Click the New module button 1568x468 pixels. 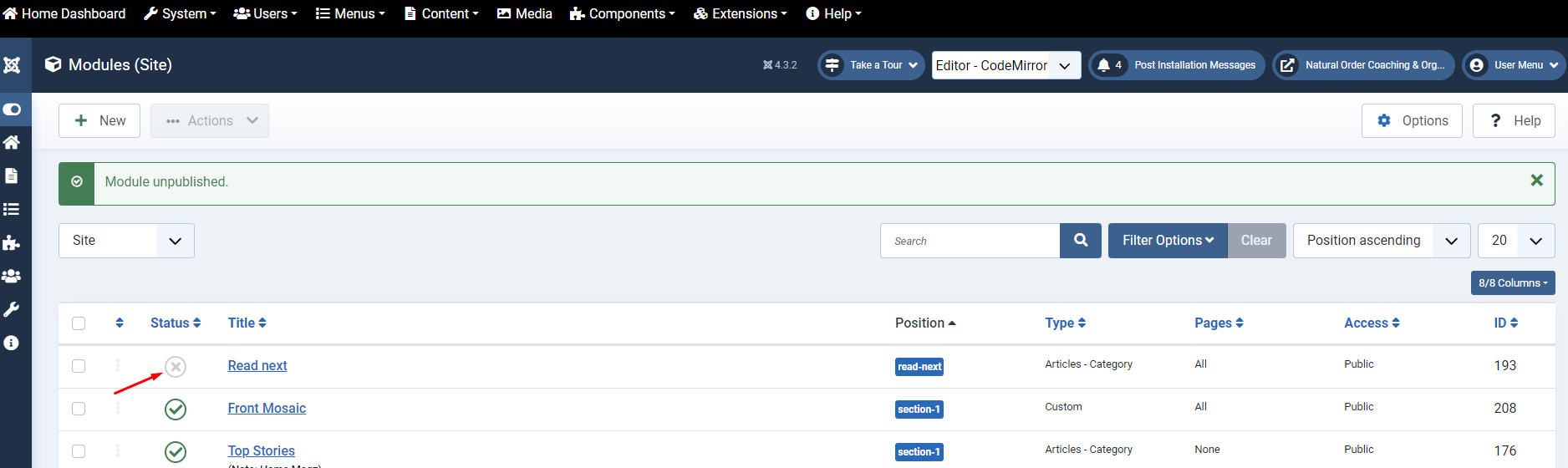click(99, 121)
